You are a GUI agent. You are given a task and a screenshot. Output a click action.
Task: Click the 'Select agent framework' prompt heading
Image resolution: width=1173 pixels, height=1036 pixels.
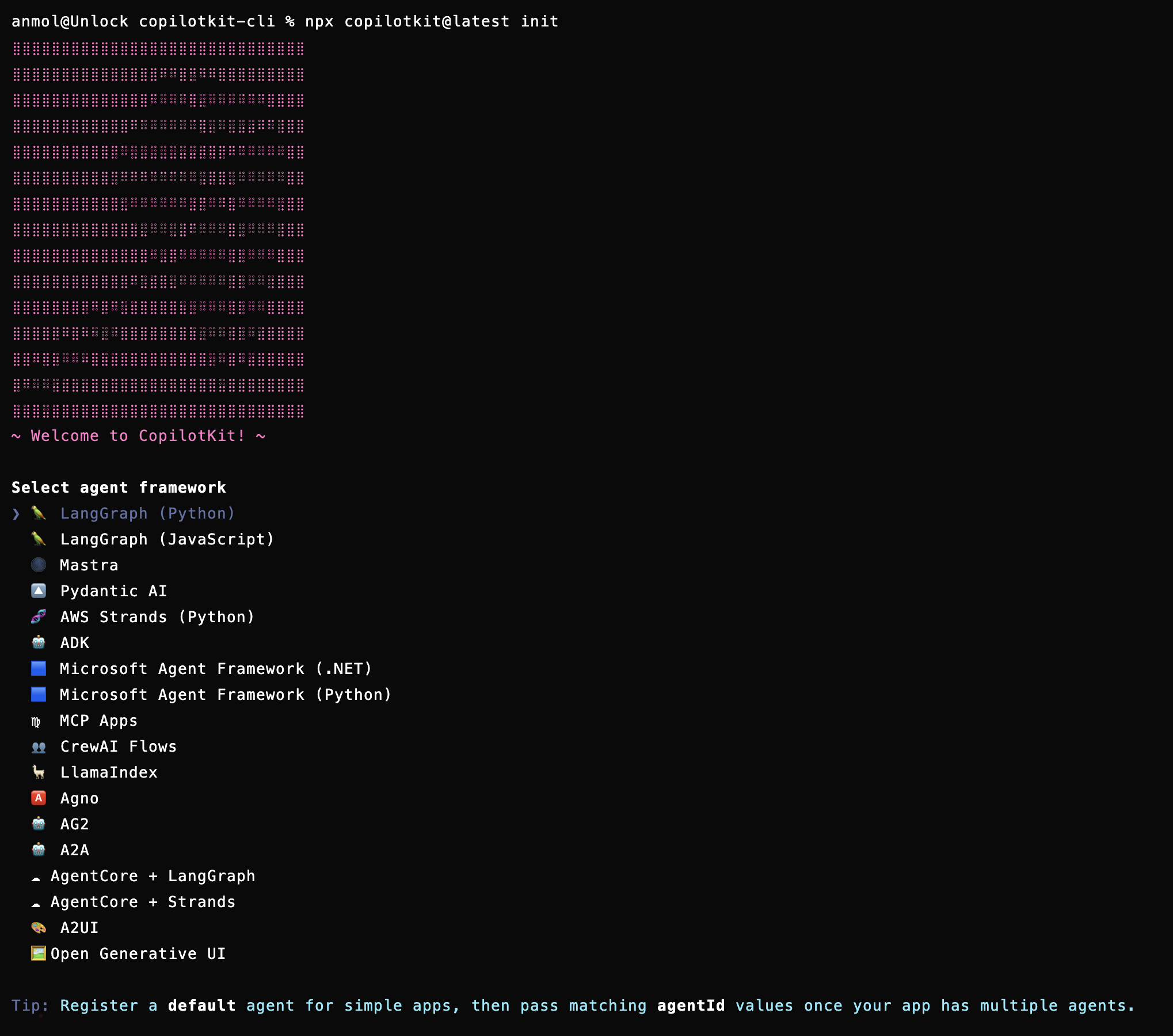119,487
